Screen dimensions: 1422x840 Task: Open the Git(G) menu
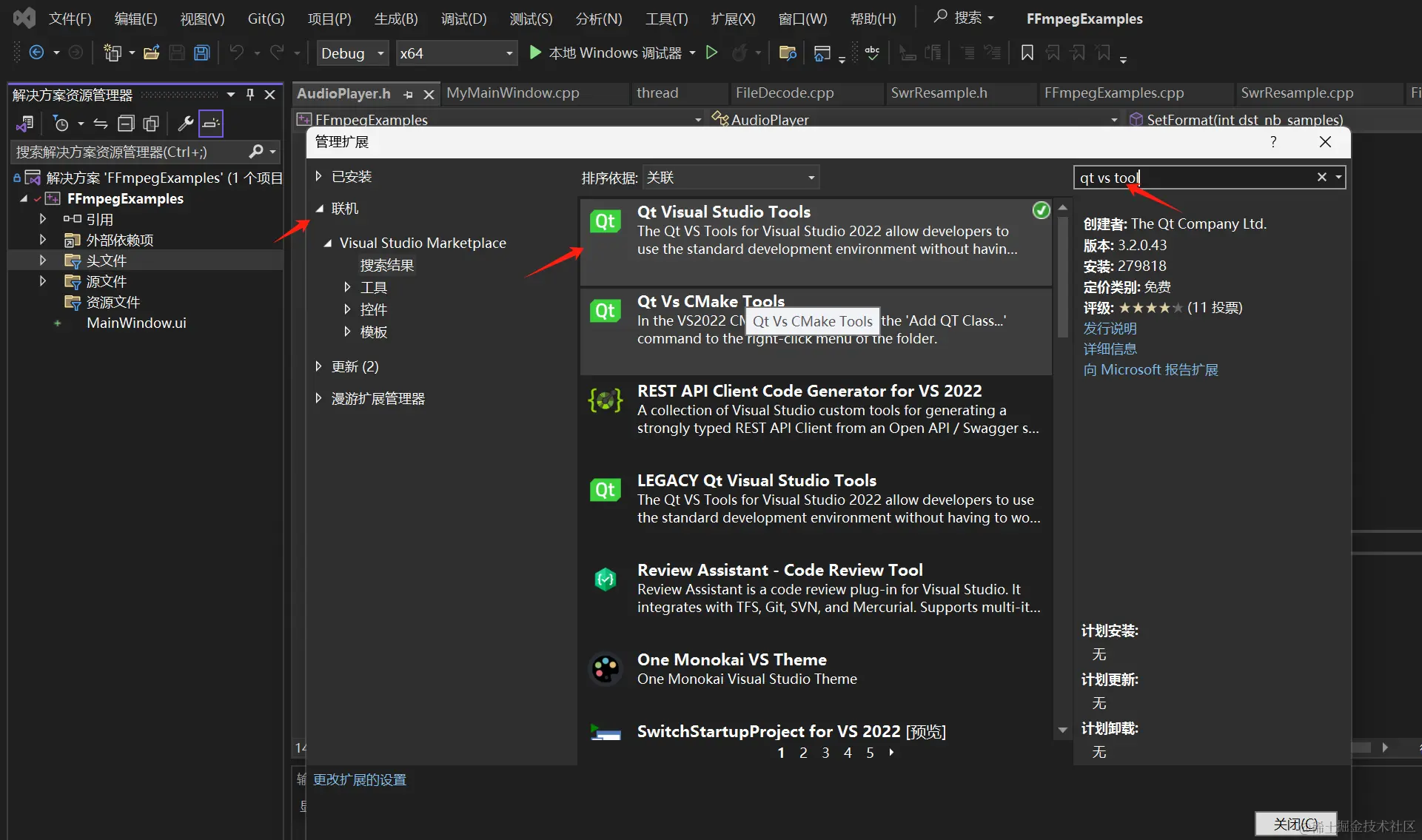(266, 19)
